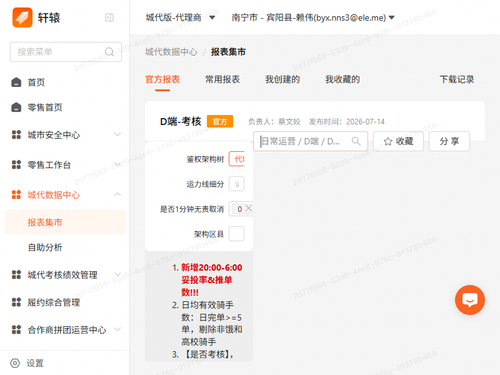The height and width of the screenshot is (375, 500).
Task: Open the 运力线细分 selector
Action: pyautogui.click(x=237, y=184)
